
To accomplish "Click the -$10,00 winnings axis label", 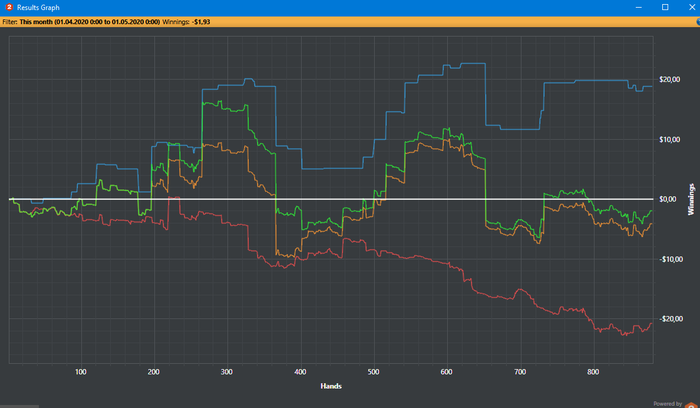I will pyautogui.click(x=671, y=259).
